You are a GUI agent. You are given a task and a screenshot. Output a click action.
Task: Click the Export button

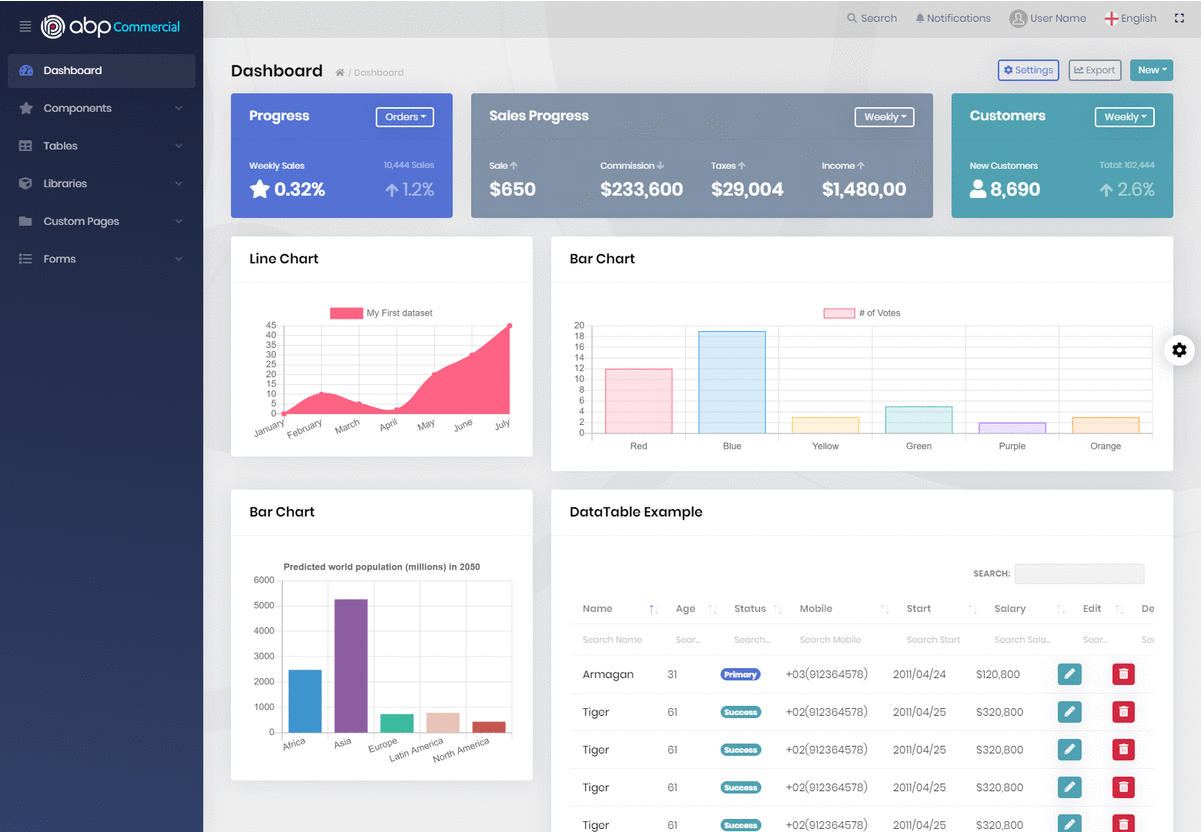point(1094,70)
